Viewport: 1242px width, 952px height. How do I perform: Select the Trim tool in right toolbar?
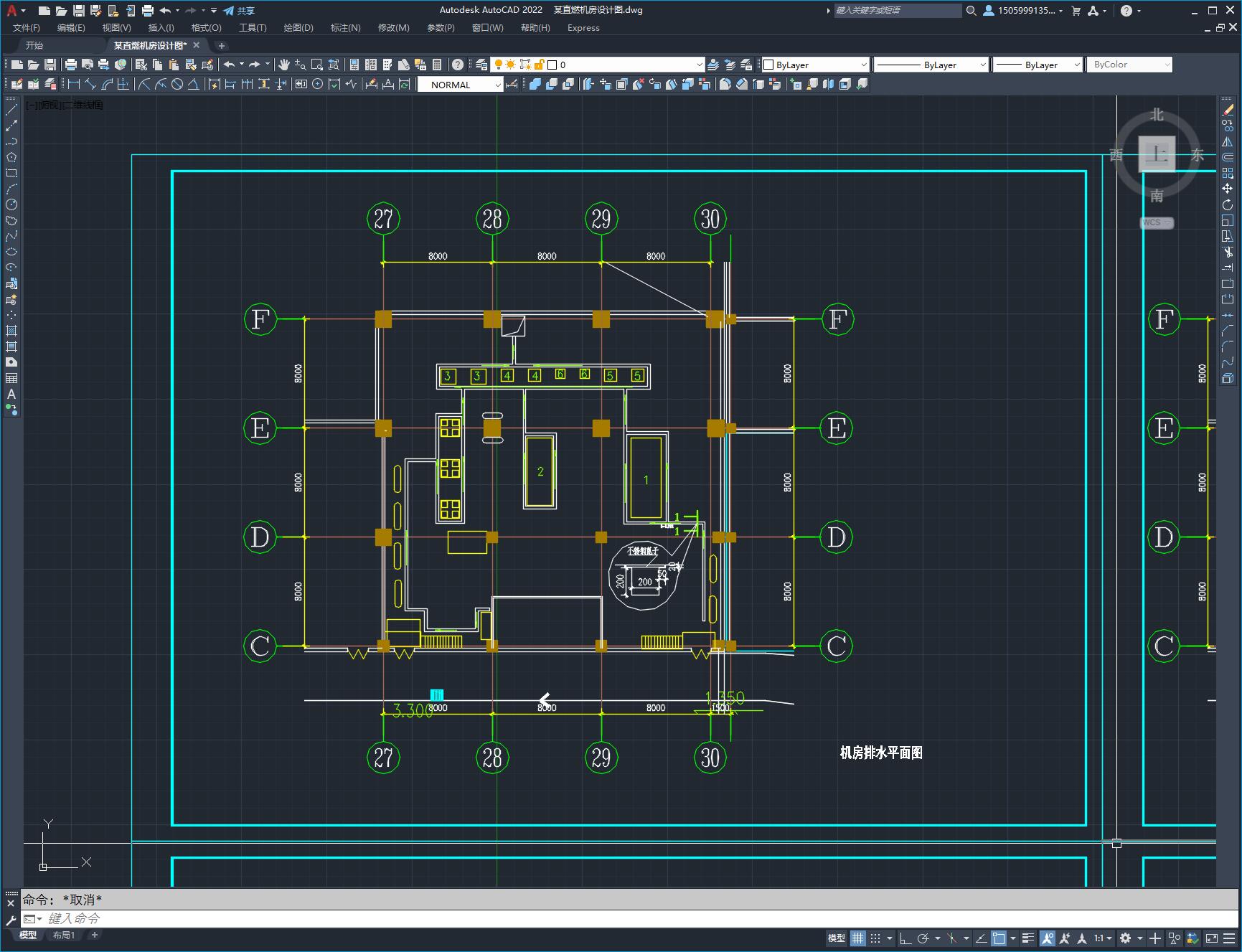tap(1228, 252)
